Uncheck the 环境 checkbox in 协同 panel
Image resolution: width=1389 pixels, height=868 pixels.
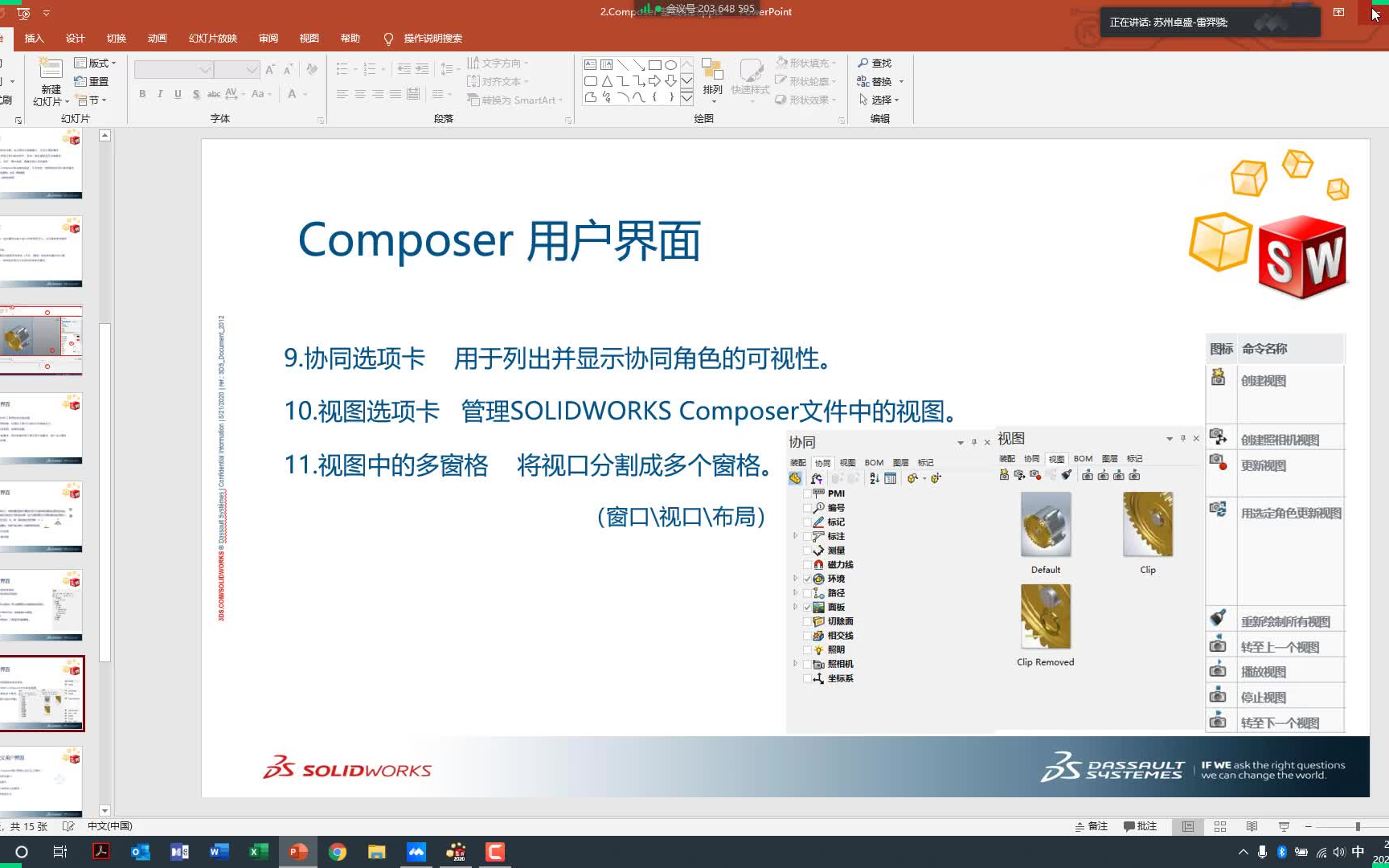point(808,578)
